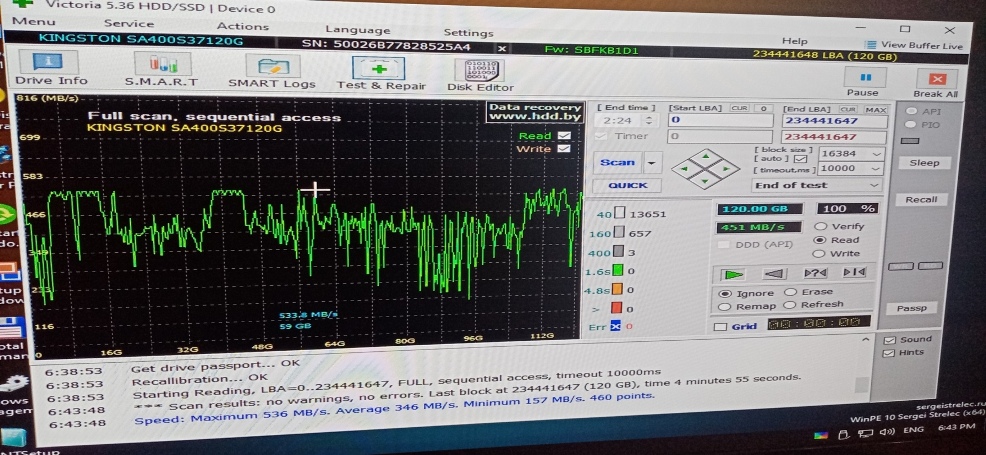The width and height of the screenshot is (986, 455).
Task: Click the orange 4.8s block indicator
Action: click(x=618, y=290)
